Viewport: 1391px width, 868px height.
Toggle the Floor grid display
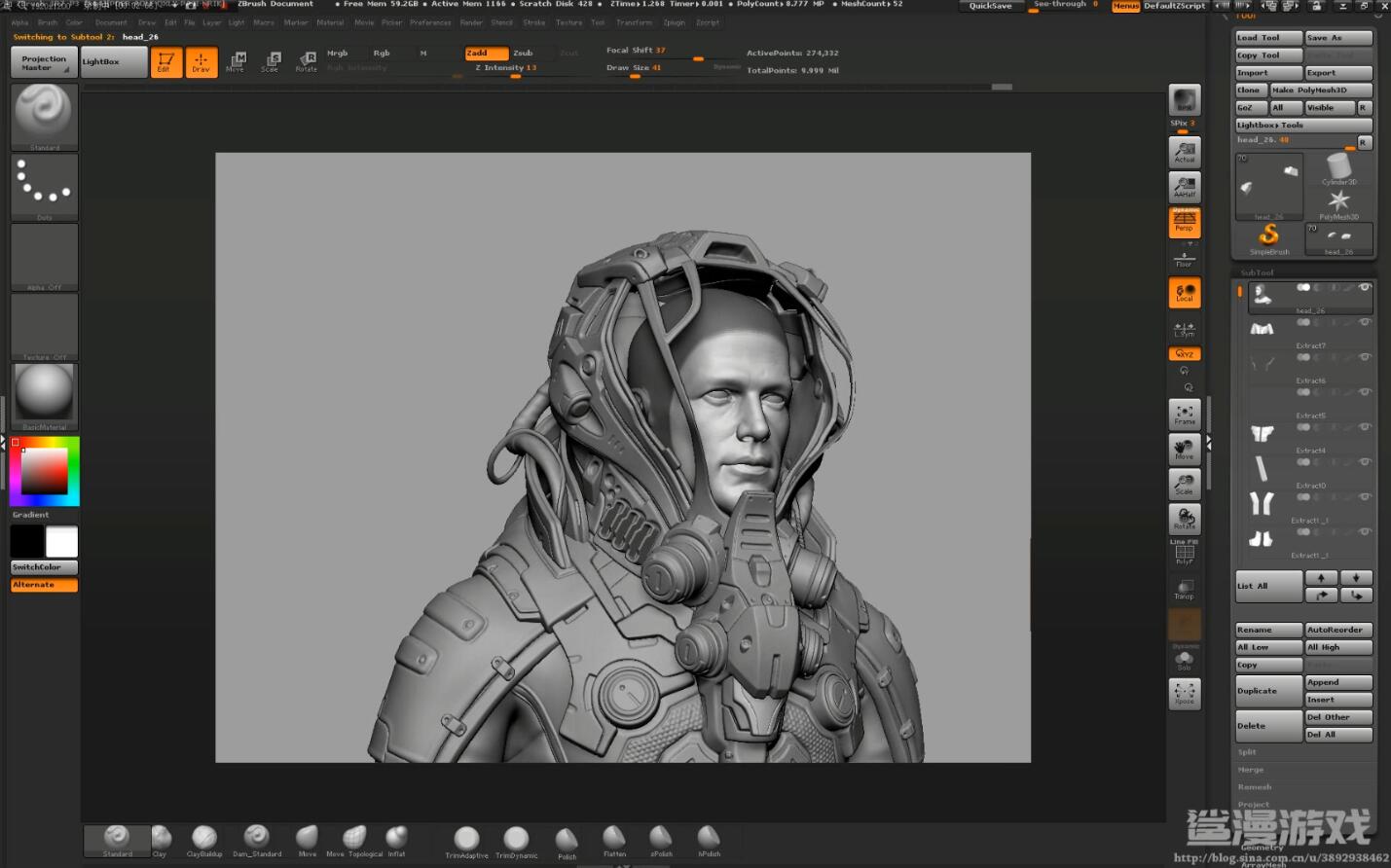(1185, 258)
